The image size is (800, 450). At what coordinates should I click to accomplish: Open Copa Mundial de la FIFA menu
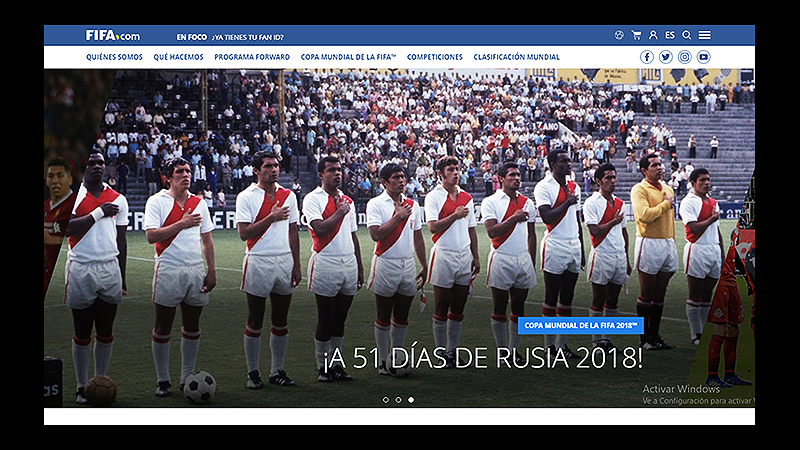tap(348, 57)
